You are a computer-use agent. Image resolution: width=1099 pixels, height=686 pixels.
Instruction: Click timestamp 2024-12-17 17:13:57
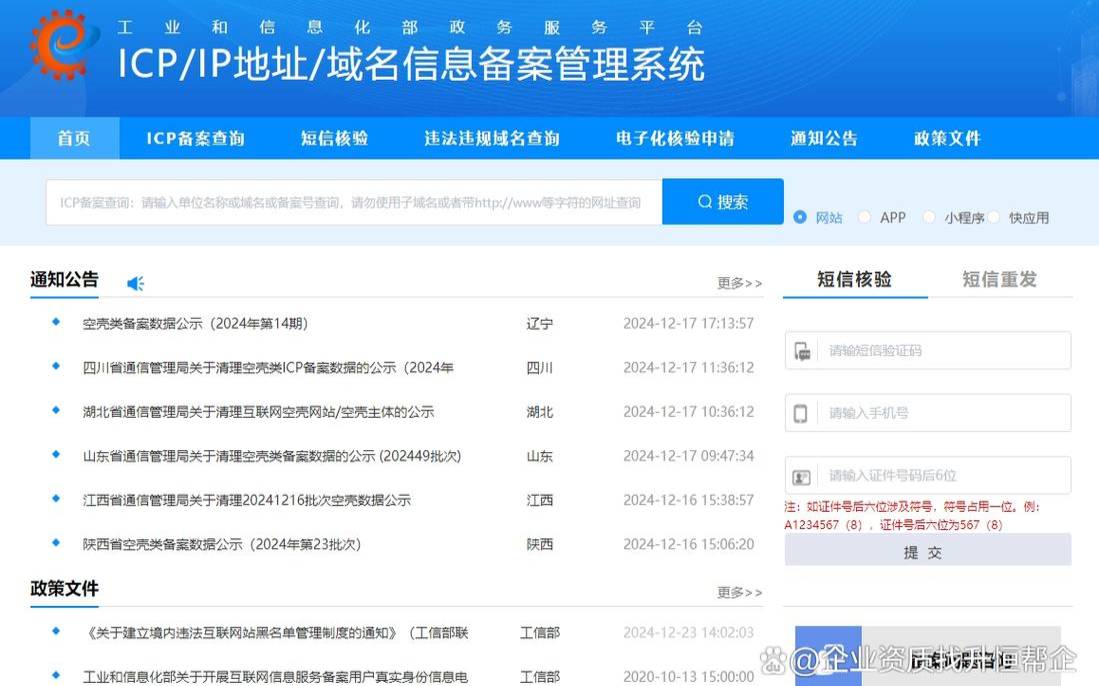coord(688,324)
